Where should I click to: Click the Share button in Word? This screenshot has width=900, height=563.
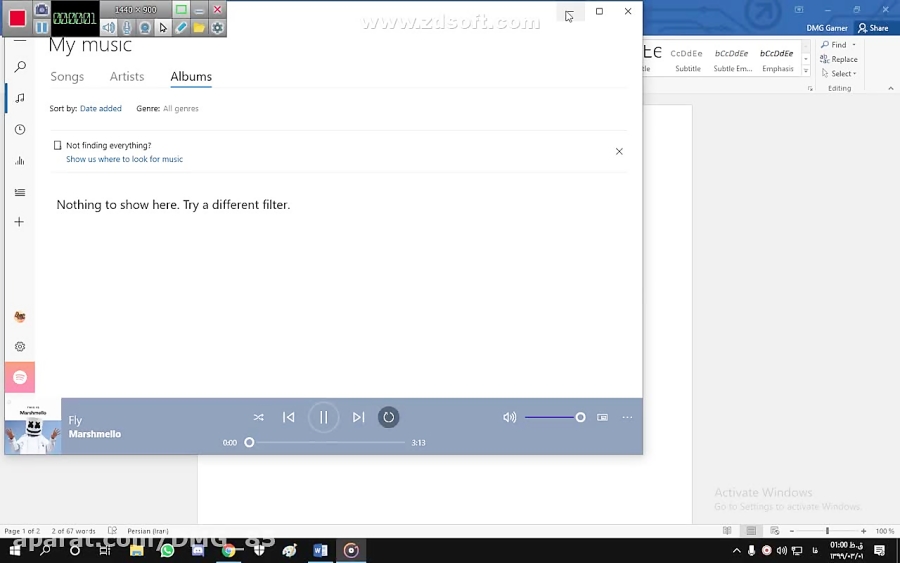873,28
